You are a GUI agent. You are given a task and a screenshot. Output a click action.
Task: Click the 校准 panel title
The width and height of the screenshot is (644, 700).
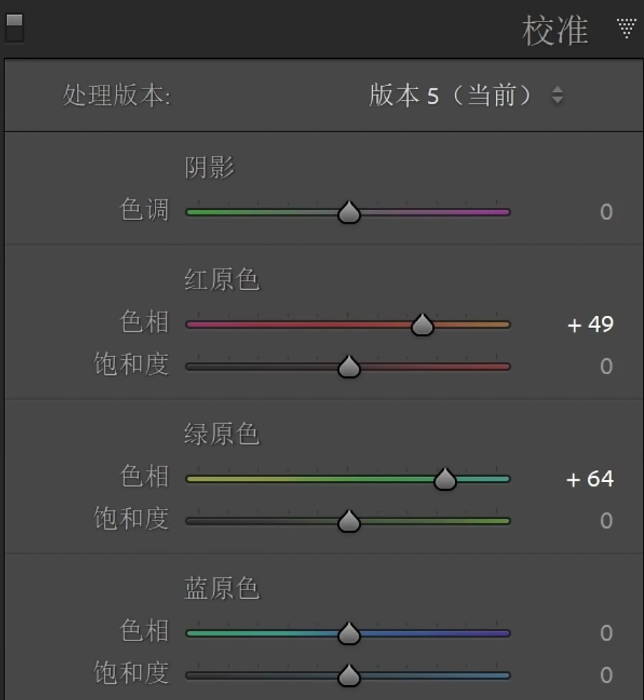[x=555, y=30]
